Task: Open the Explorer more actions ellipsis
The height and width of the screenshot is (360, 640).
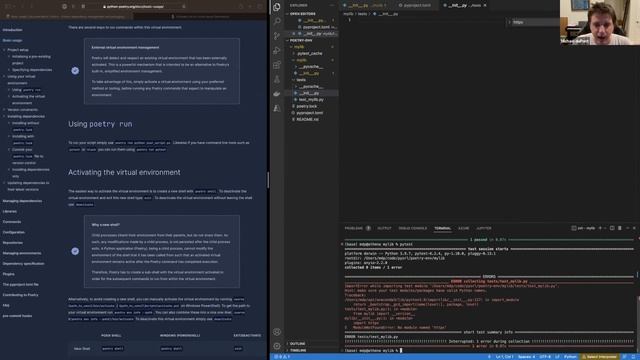Action: (x=332, y=5)
